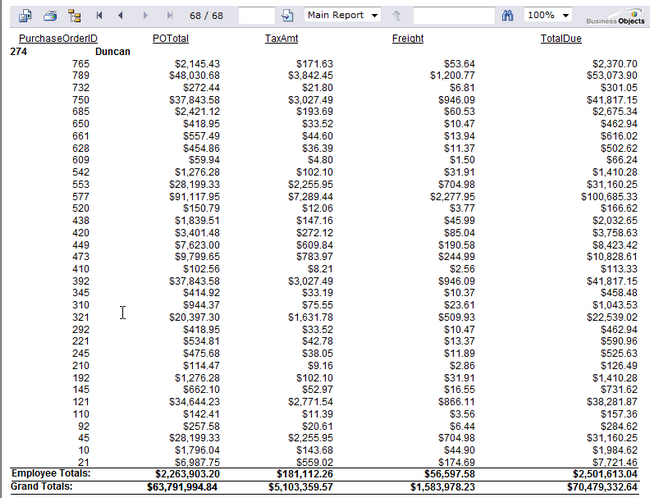The height and width of the screenshot is (498, 650).
Task: Click purchase order ID 145
Action: coord(81,389)
